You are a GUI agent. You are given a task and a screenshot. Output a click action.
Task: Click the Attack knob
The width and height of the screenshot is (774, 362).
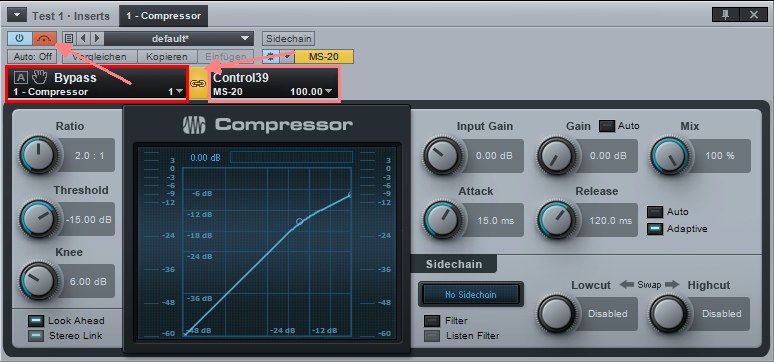coord(442,220)
